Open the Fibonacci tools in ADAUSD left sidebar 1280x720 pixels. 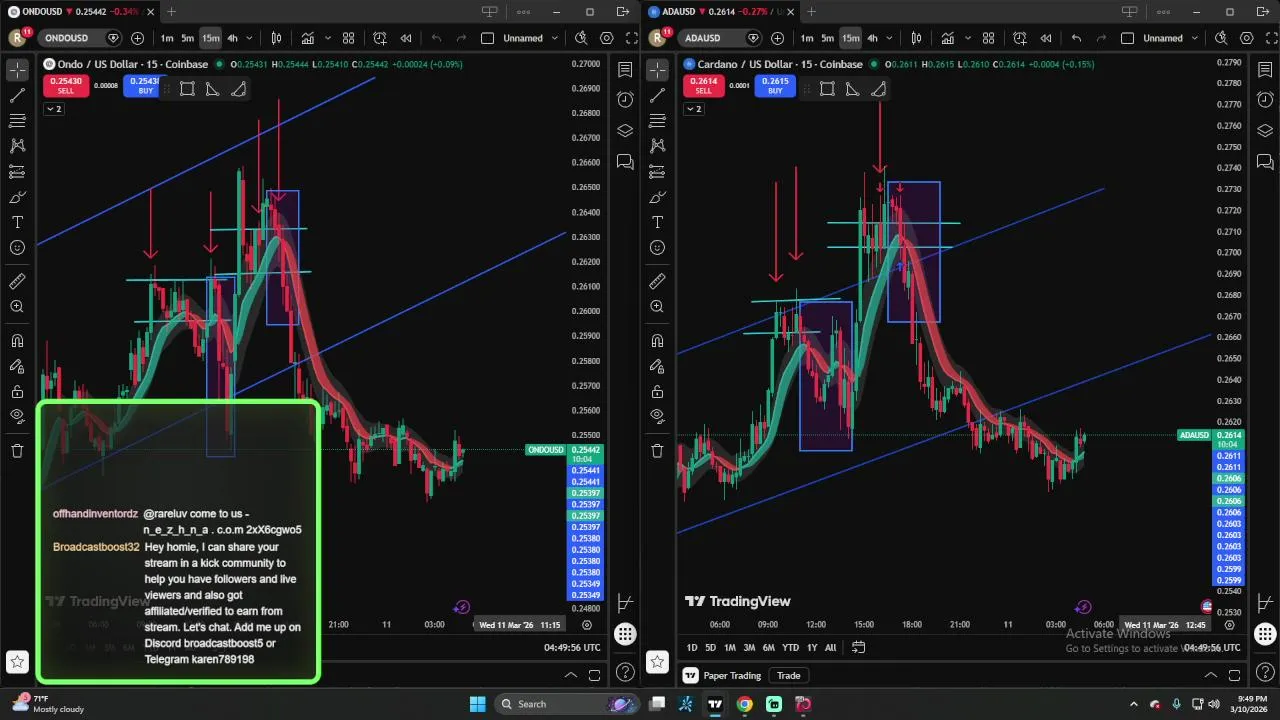coord(657,121)
